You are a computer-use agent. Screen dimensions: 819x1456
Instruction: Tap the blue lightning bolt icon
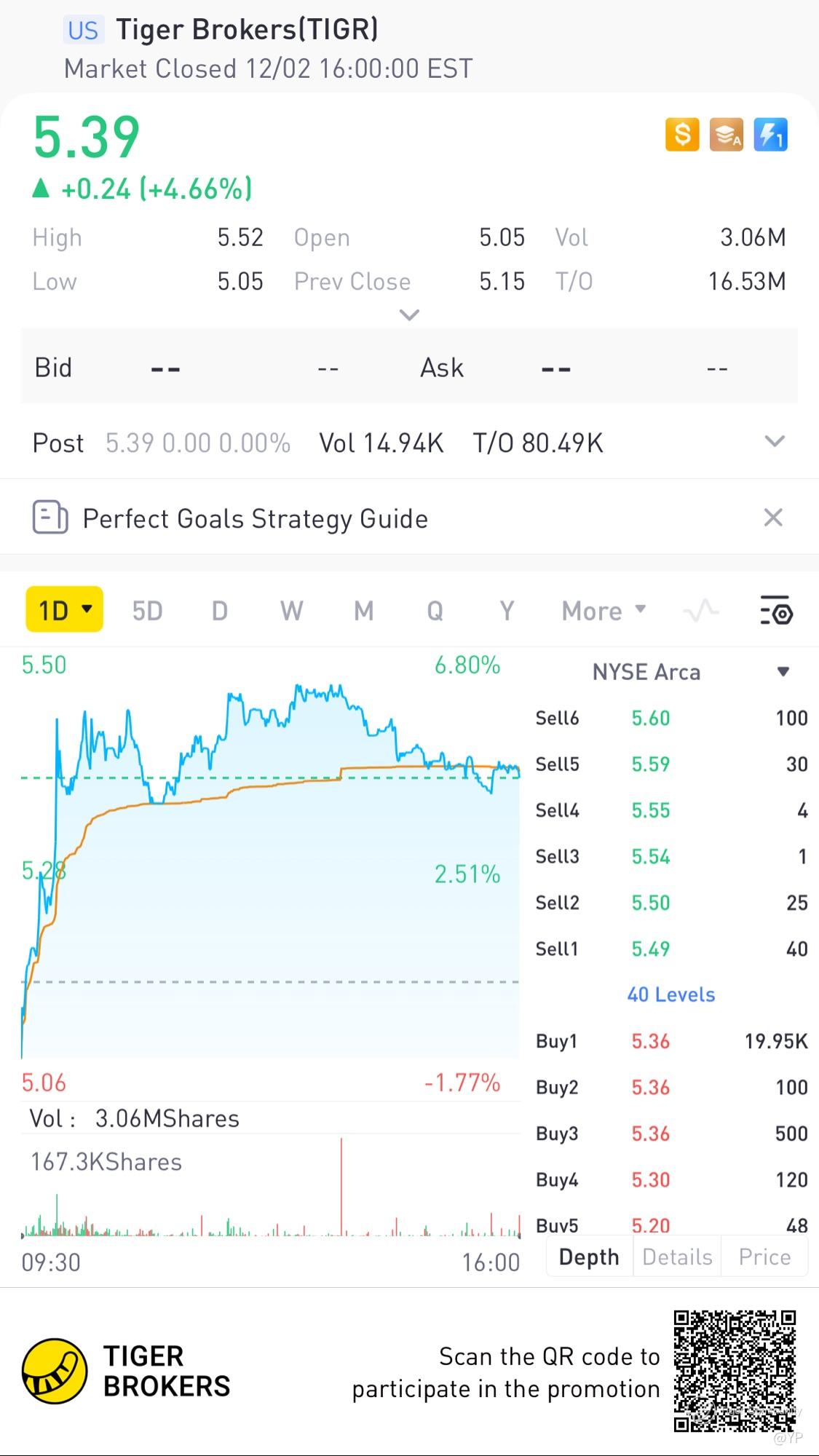(770, 135)
